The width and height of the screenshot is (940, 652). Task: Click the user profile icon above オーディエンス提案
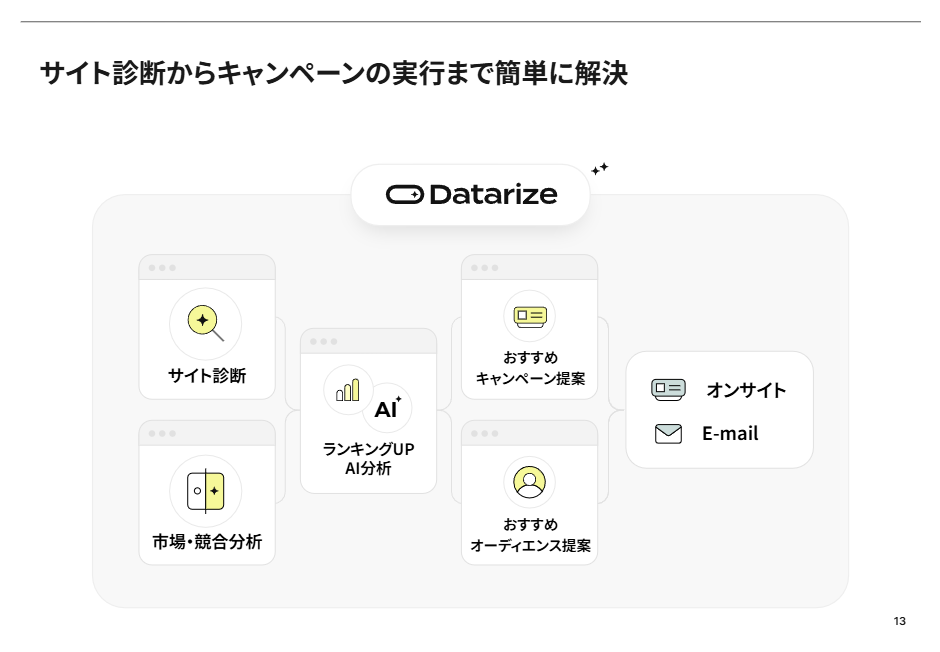click(x=529, y=482)
